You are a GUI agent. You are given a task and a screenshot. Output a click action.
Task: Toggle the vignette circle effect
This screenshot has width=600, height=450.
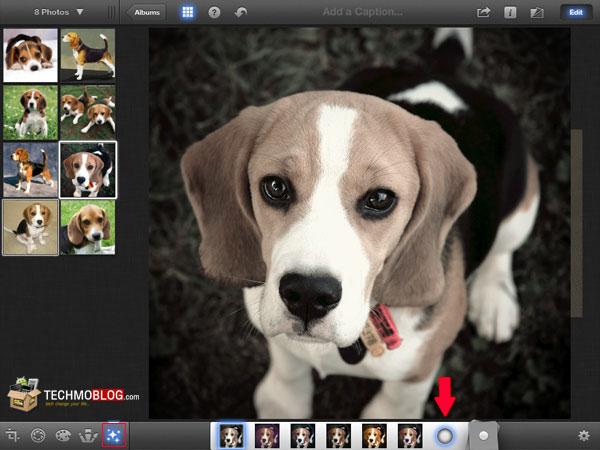[x=445, y=435]
